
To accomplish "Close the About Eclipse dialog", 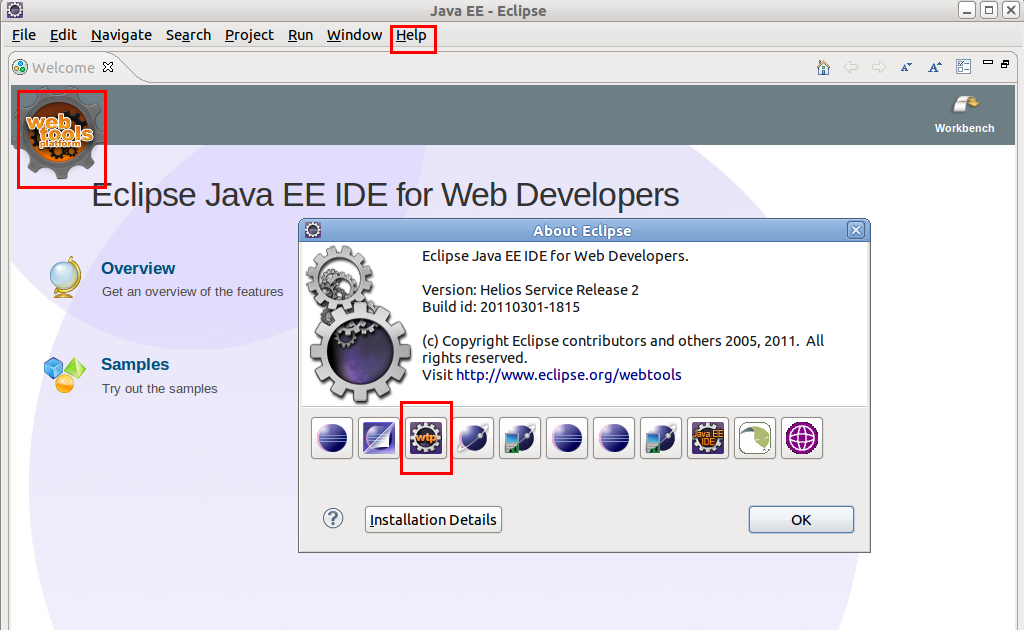I will 856,230.
